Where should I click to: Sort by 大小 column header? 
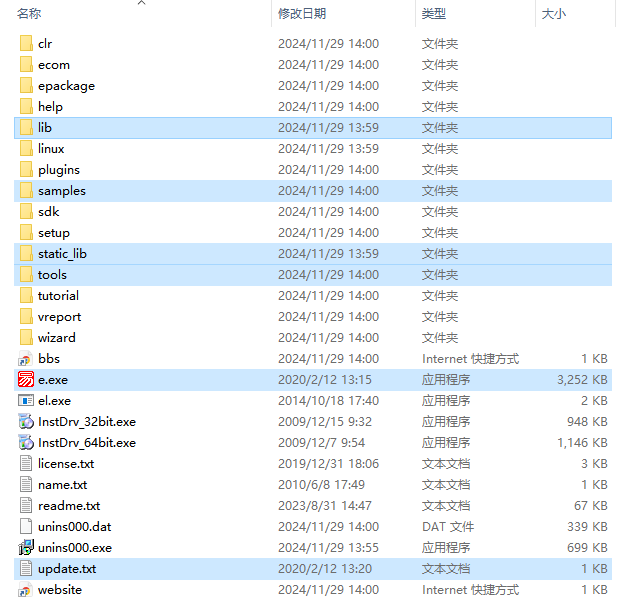553,14
